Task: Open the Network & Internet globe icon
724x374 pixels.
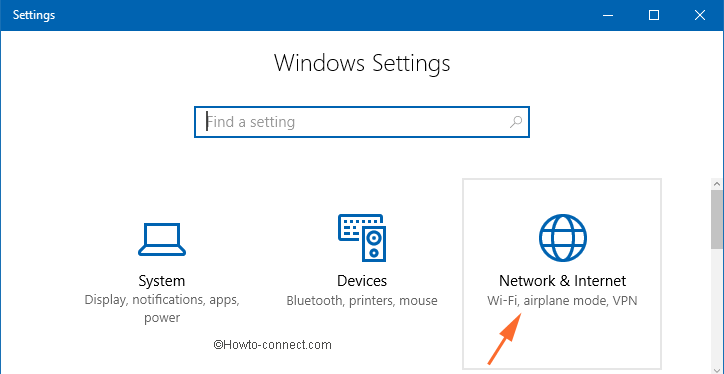Action: point(562,237)
